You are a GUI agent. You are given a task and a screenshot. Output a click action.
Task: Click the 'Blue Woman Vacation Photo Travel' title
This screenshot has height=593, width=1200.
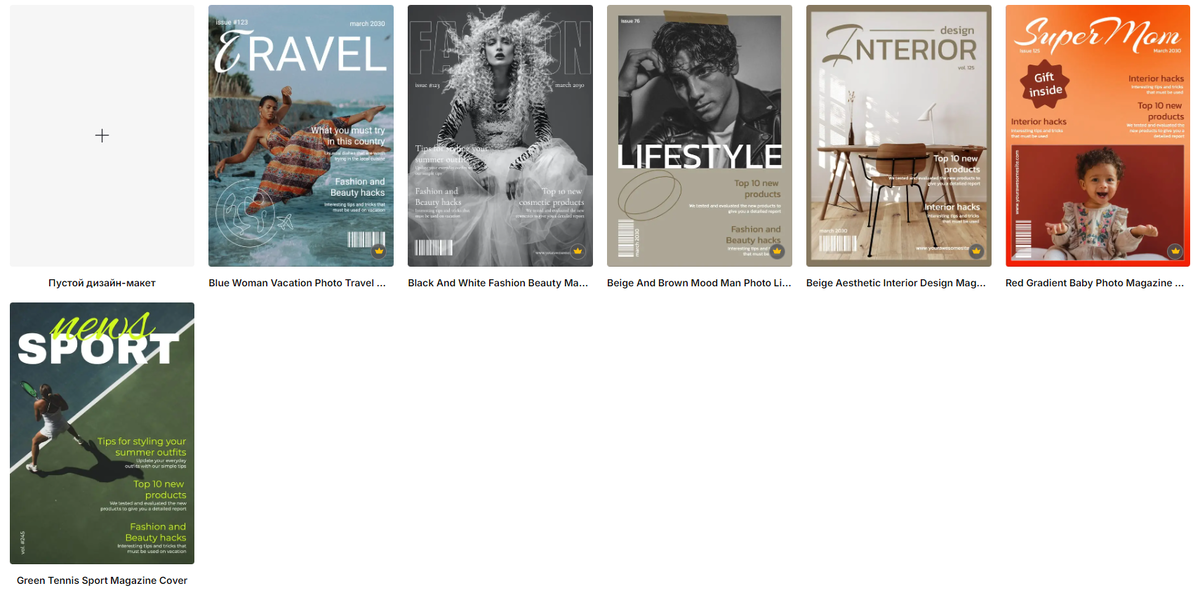point(297,283)
